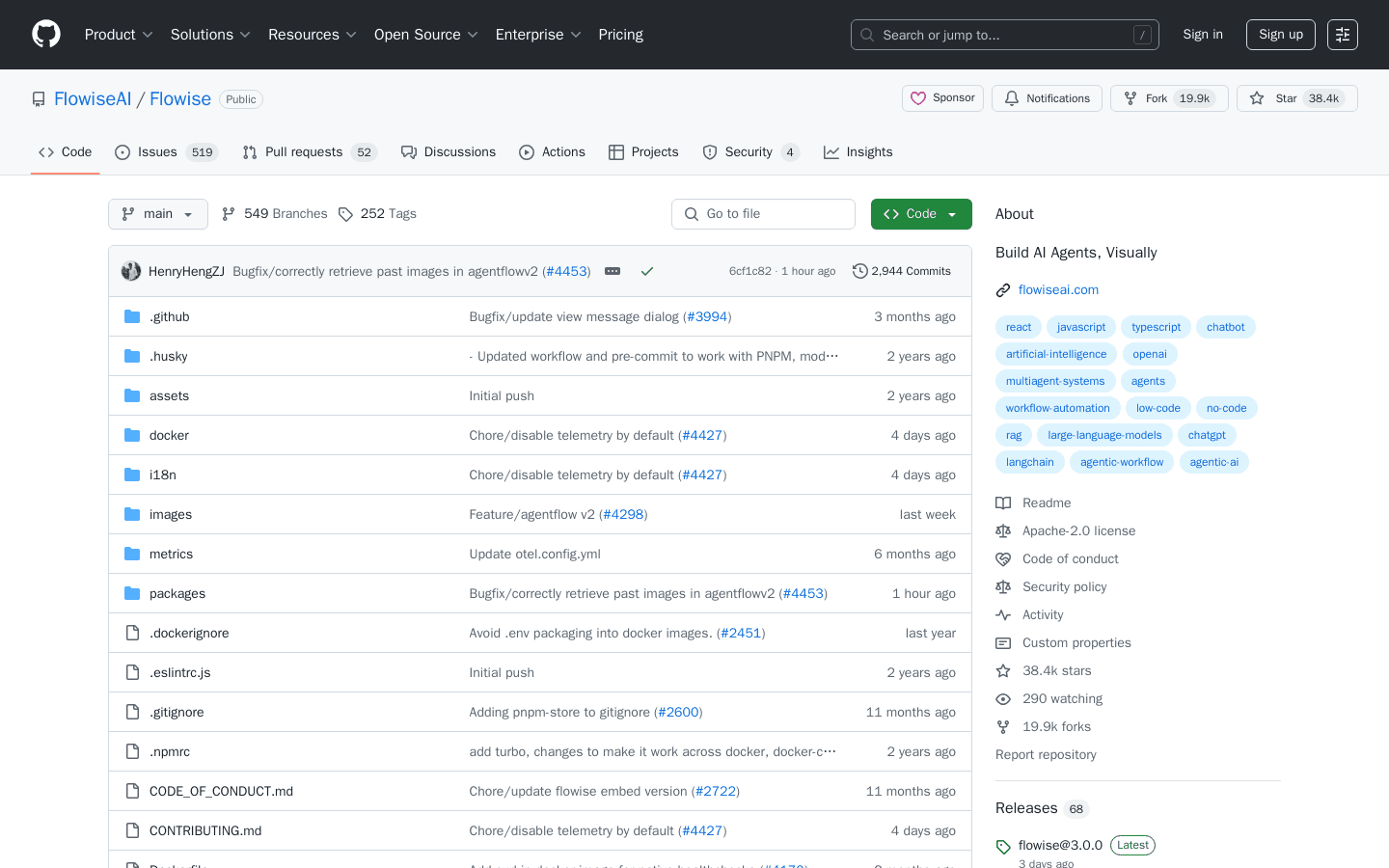1389x868 pixels.
Task: Open the packages directory folder icon
Action: click(132, 593)
